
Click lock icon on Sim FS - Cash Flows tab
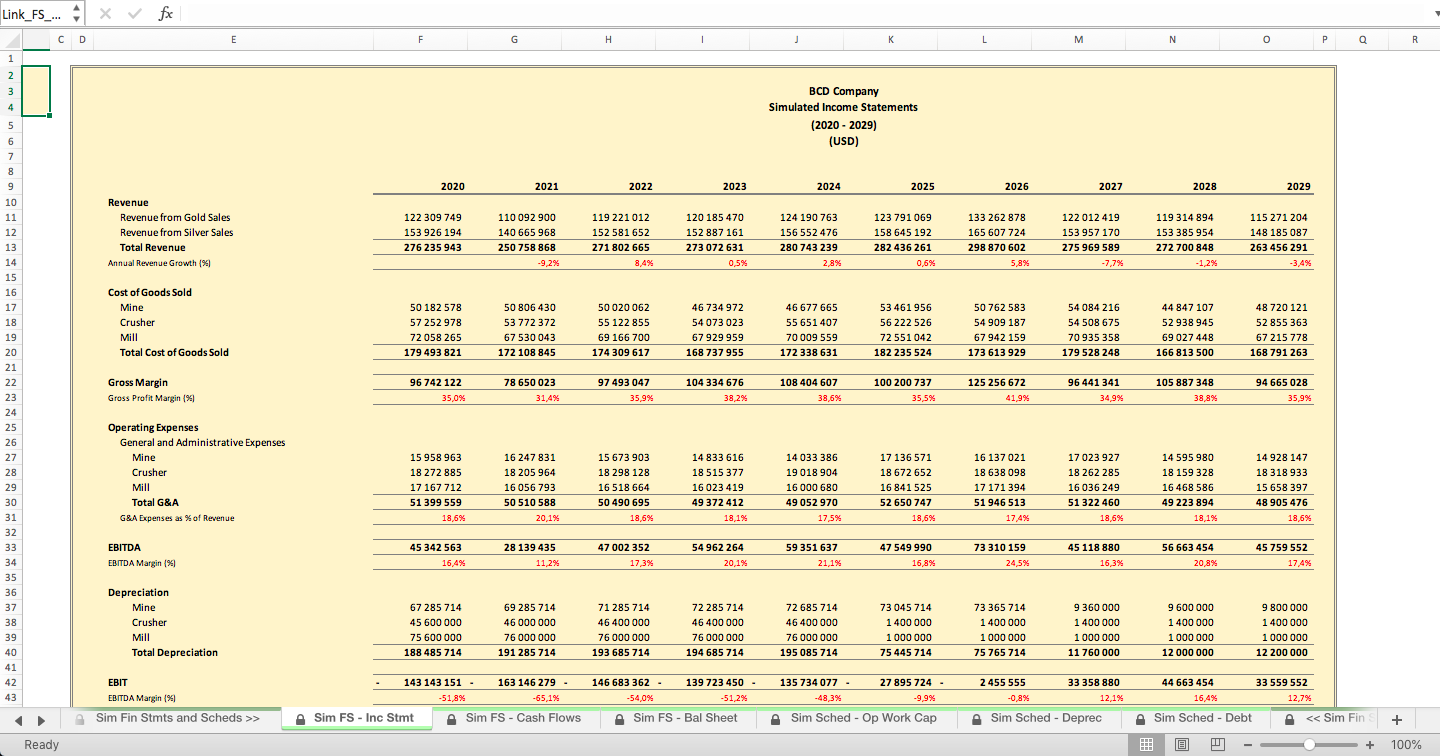pyautogui.click(x=452, y=719)
